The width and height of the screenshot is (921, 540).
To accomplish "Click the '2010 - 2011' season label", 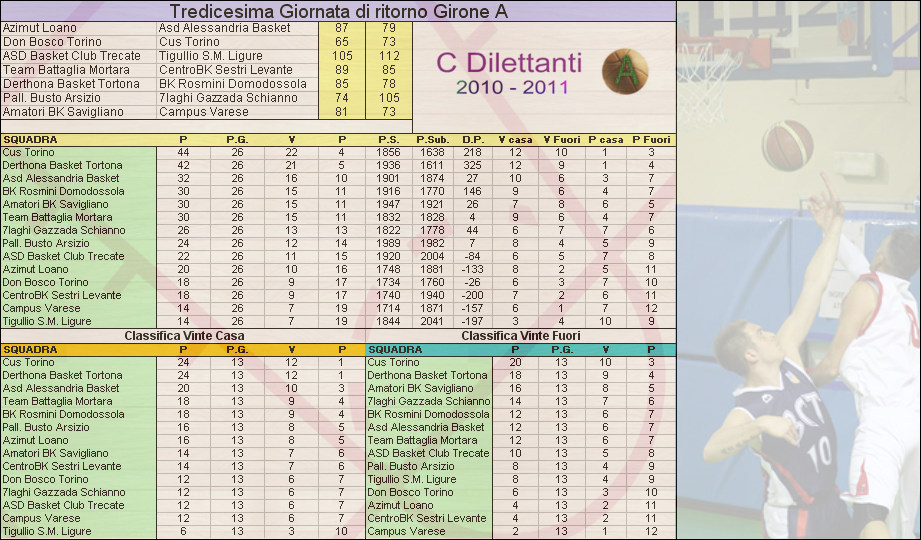I will click(511, 88).
